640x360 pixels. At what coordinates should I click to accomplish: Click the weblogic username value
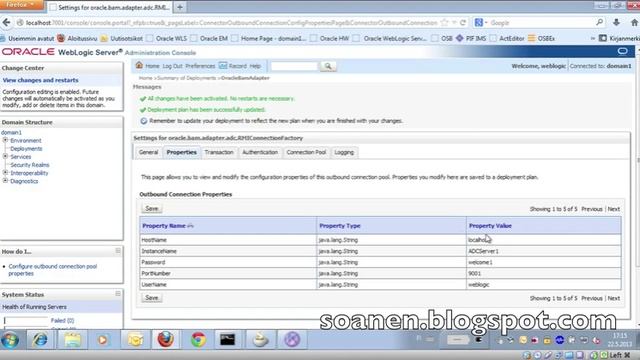tap(478, 284)
